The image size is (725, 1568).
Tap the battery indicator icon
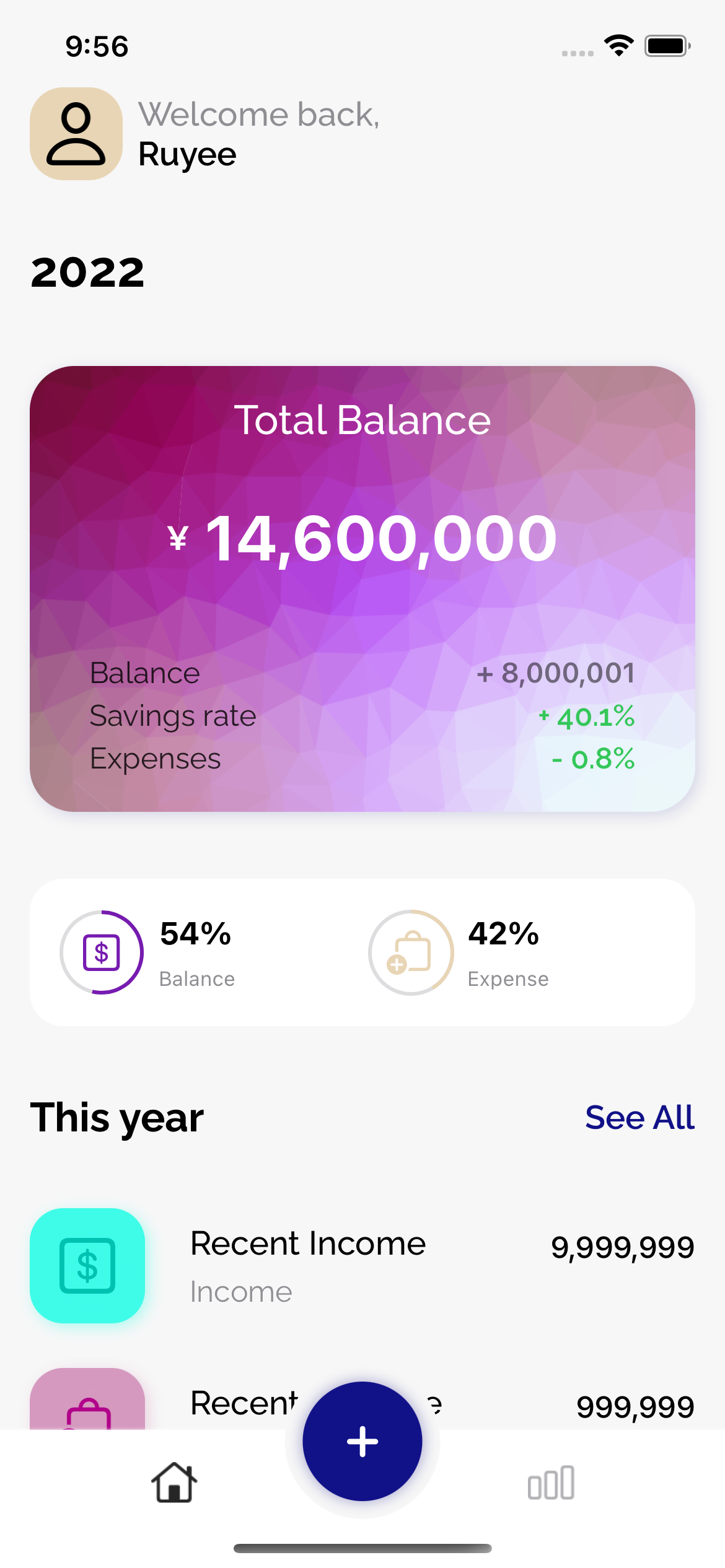(667, 46)
